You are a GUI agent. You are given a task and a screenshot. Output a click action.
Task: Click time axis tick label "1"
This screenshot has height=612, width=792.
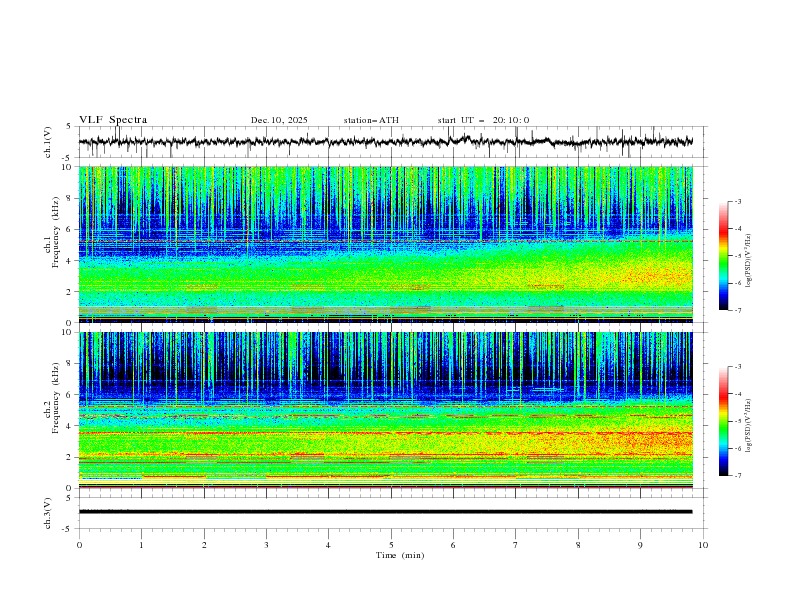tap(141, 545)
